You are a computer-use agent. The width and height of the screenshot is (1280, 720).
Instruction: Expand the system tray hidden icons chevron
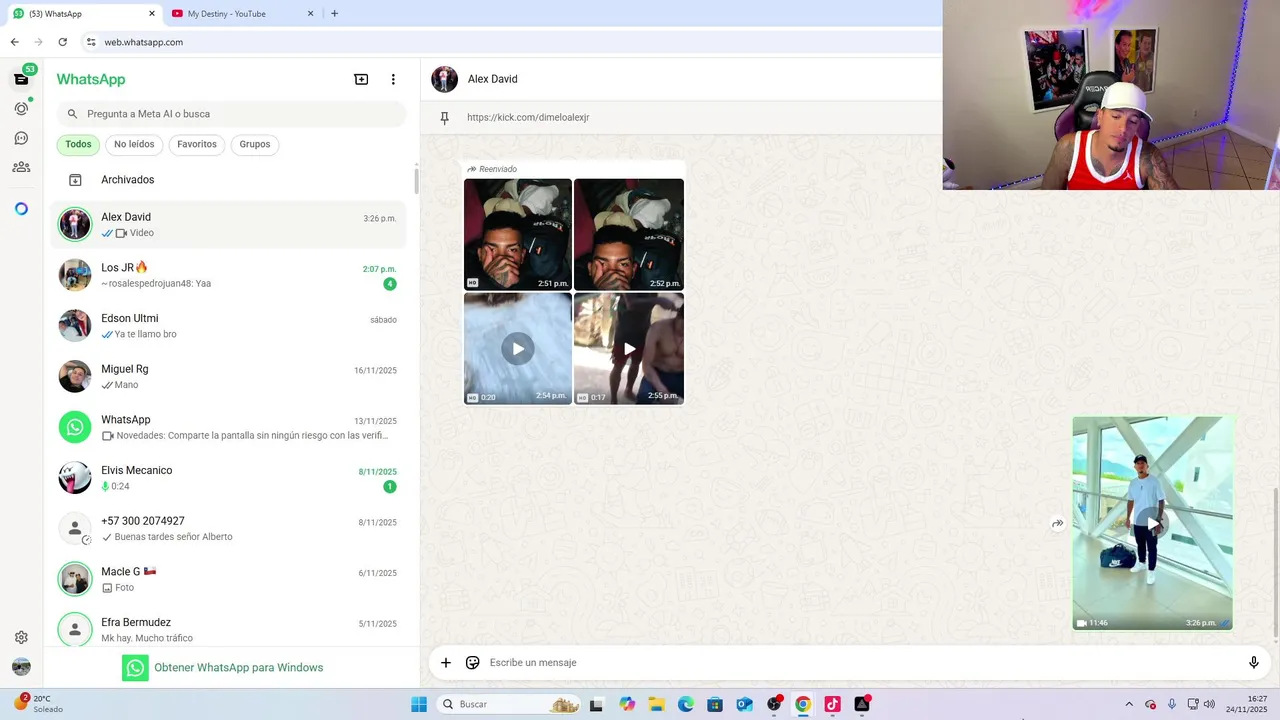1129,704
